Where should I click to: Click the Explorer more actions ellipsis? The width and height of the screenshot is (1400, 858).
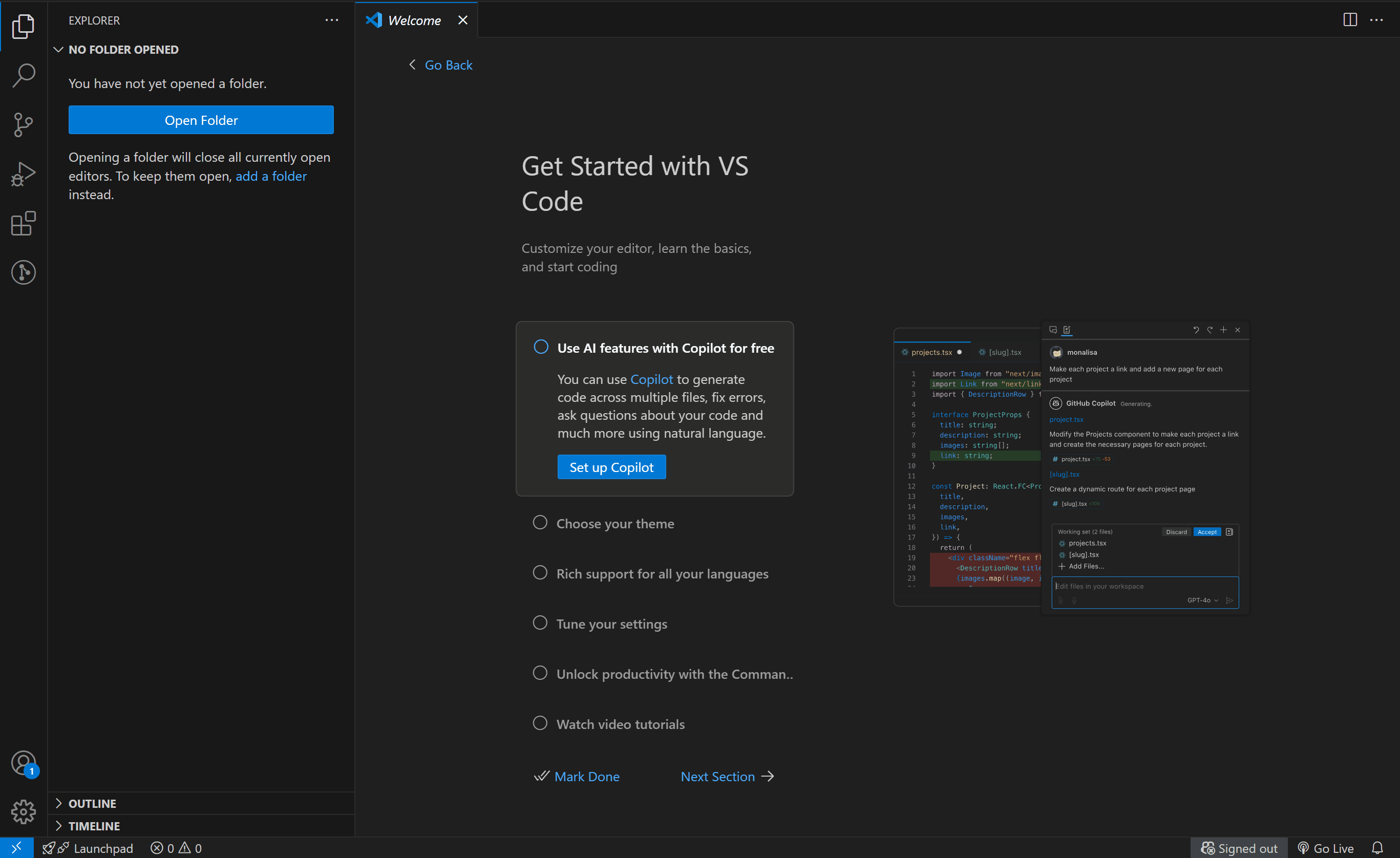click(331, 20)
